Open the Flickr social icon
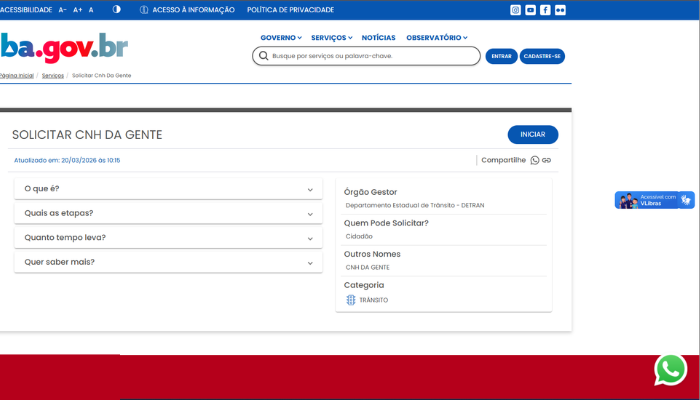 [x=560, y=10]
